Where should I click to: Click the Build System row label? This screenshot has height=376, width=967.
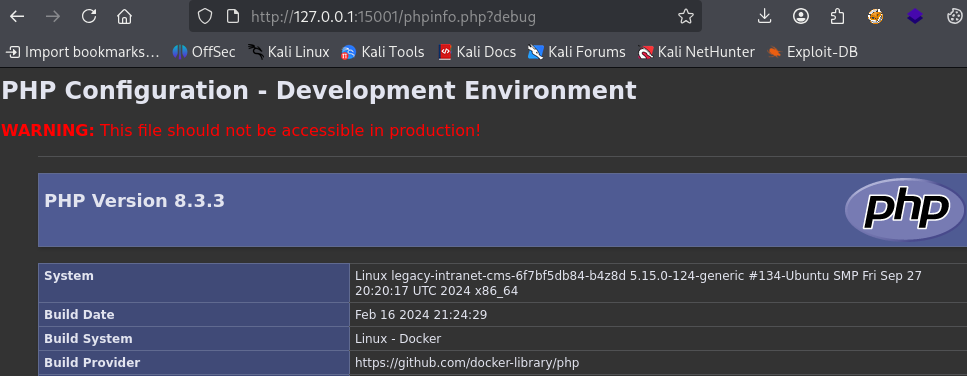88,338
